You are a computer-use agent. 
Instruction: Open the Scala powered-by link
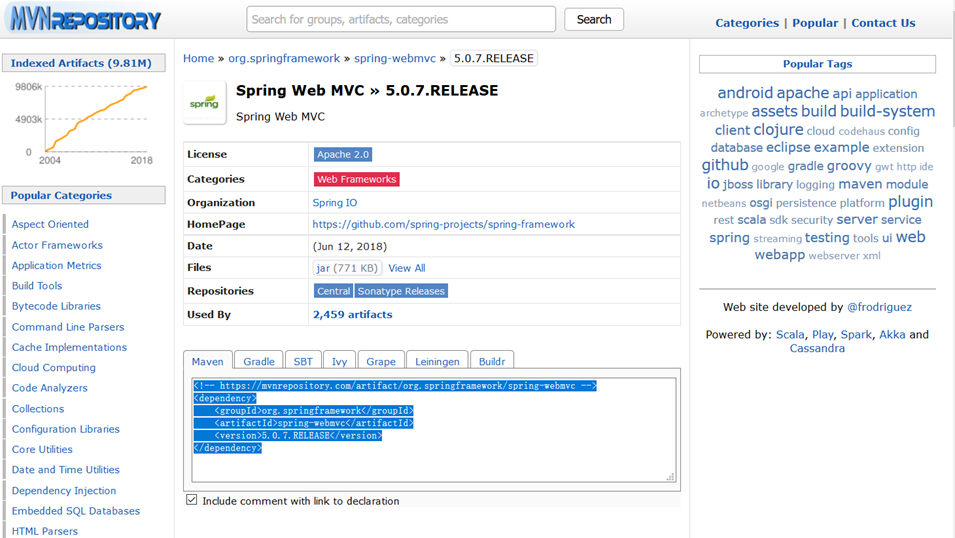click(790, 334)
